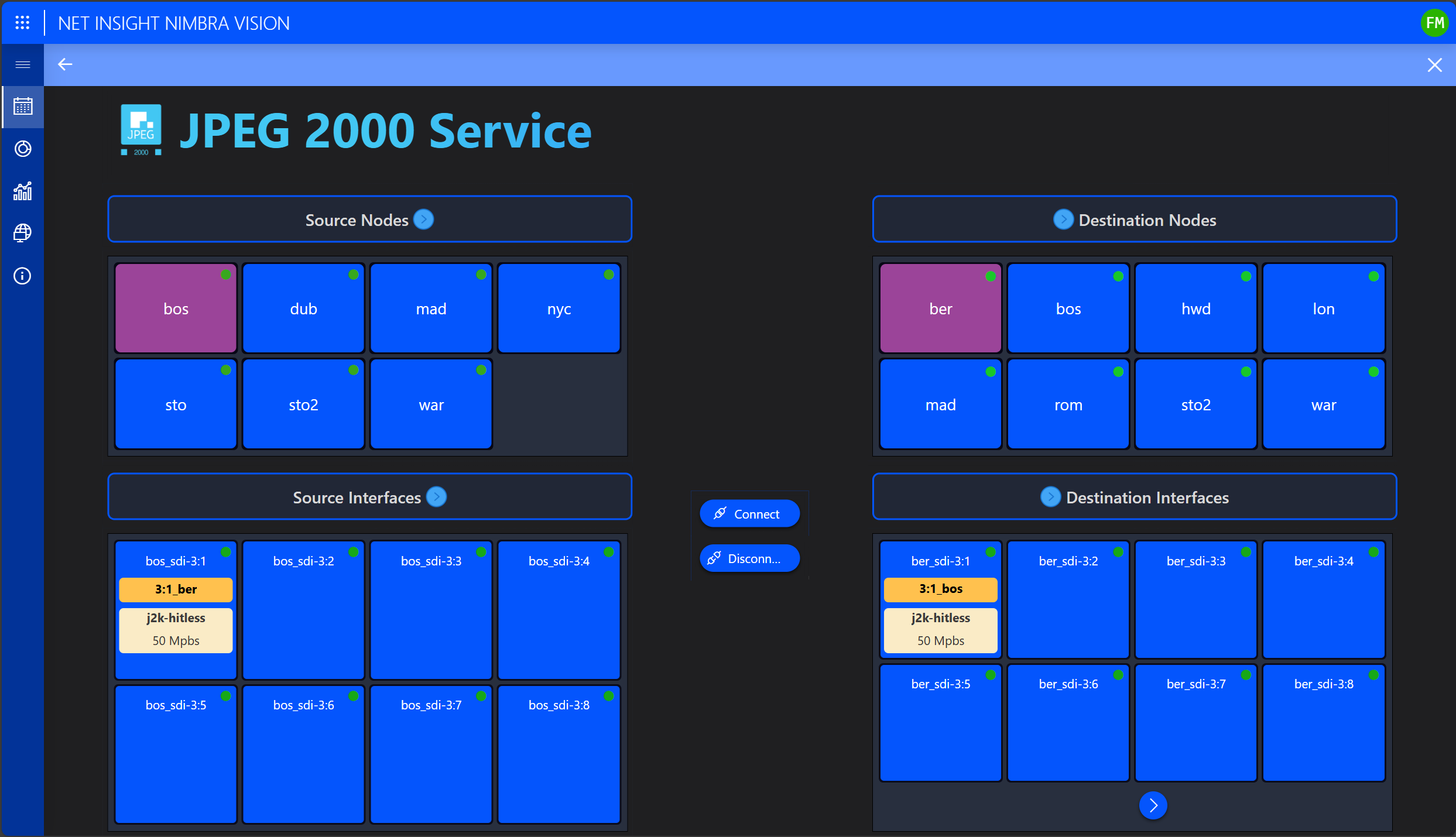Screen dimensions: 1456x837
Task: Select destination node rom
Action: [1068, 404]
